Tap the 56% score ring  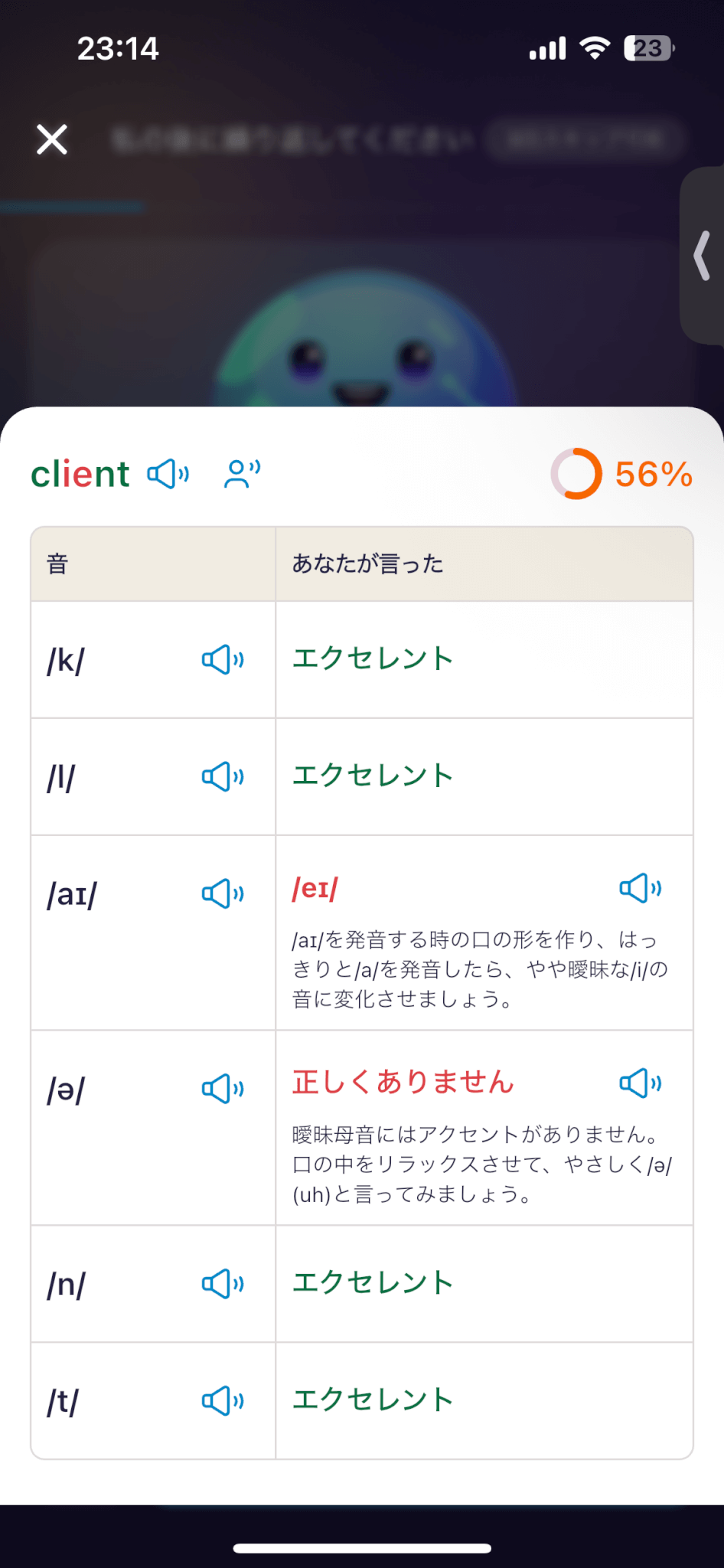tap(577, 474)
